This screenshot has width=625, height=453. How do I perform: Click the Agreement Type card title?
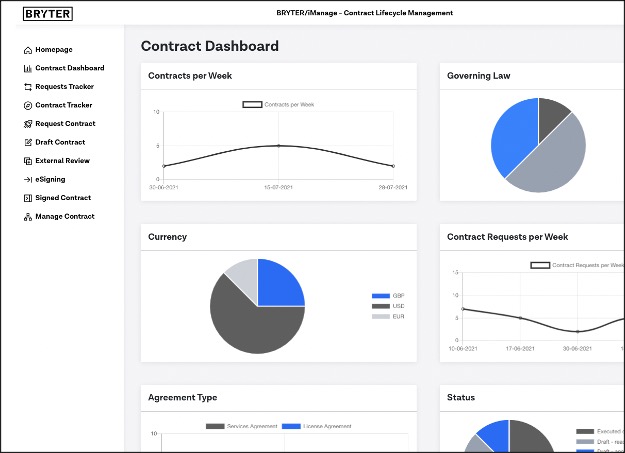[x=183, y=398]
